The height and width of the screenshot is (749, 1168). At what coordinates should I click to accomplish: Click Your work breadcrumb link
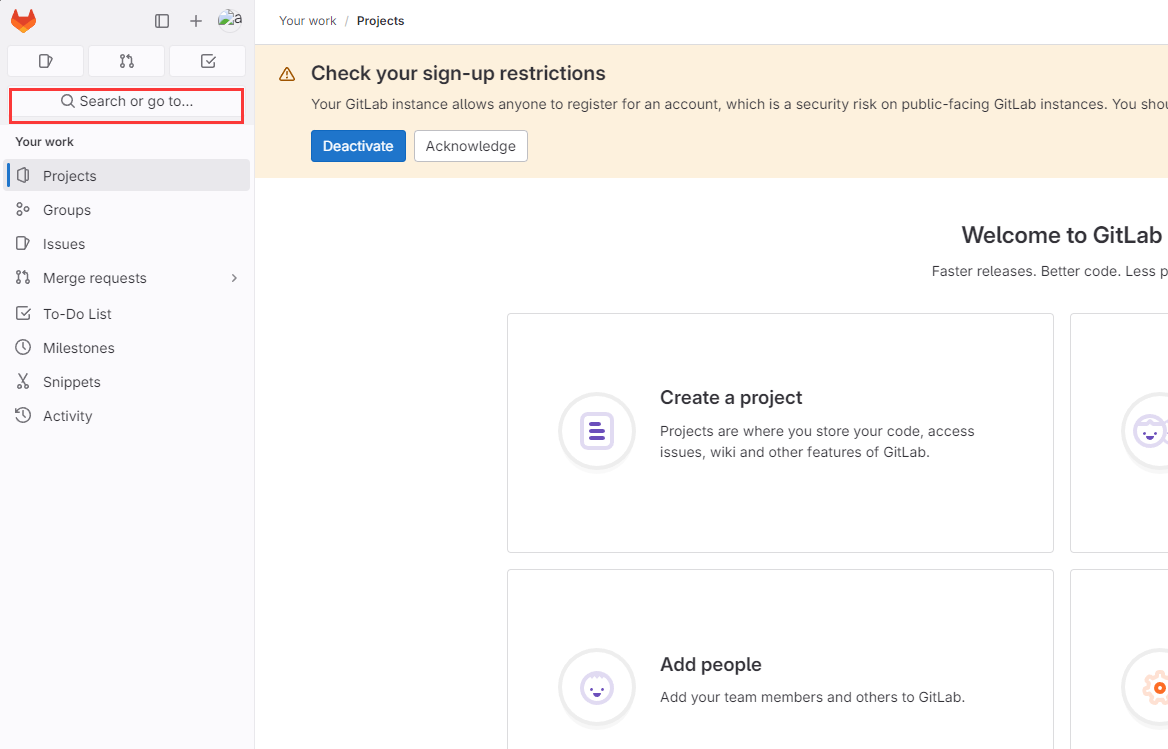click(x=308, y=21)
